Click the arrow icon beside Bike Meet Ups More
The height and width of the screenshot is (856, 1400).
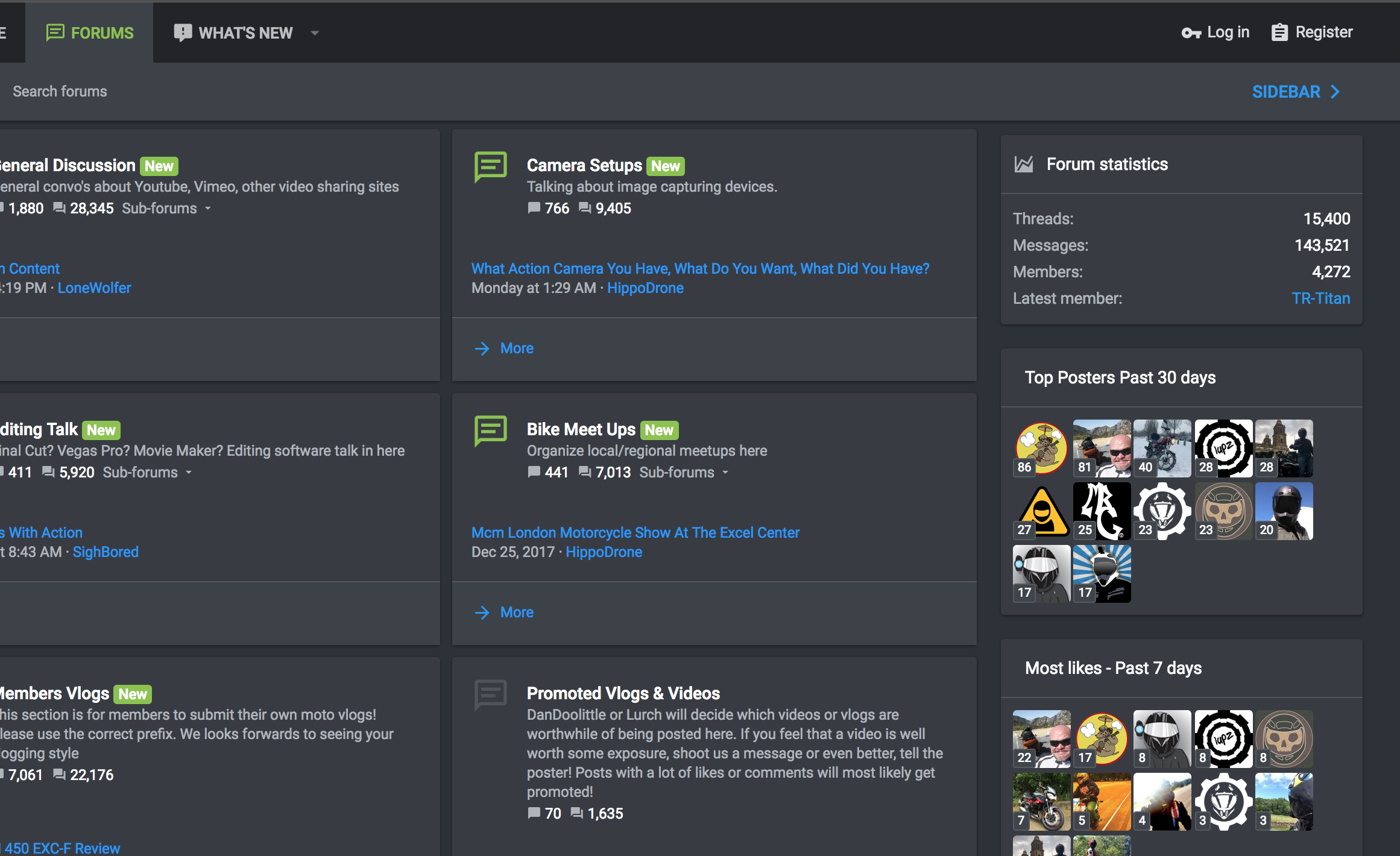[482, 612]
